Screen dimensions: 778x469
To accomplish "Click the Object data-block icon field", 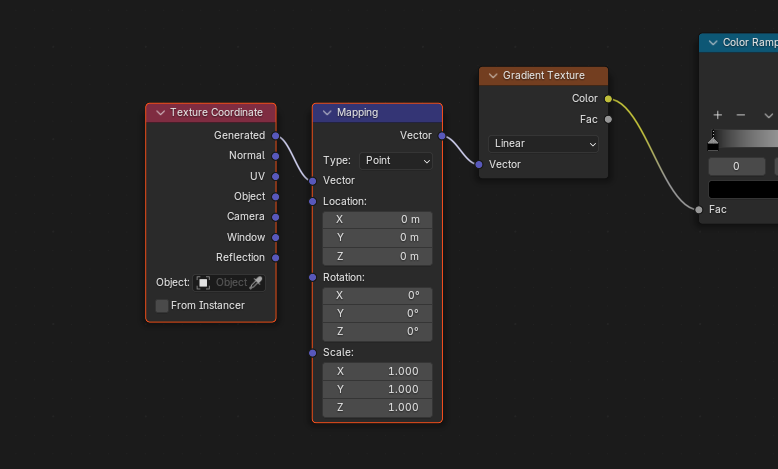I will (x=229, y=282).
